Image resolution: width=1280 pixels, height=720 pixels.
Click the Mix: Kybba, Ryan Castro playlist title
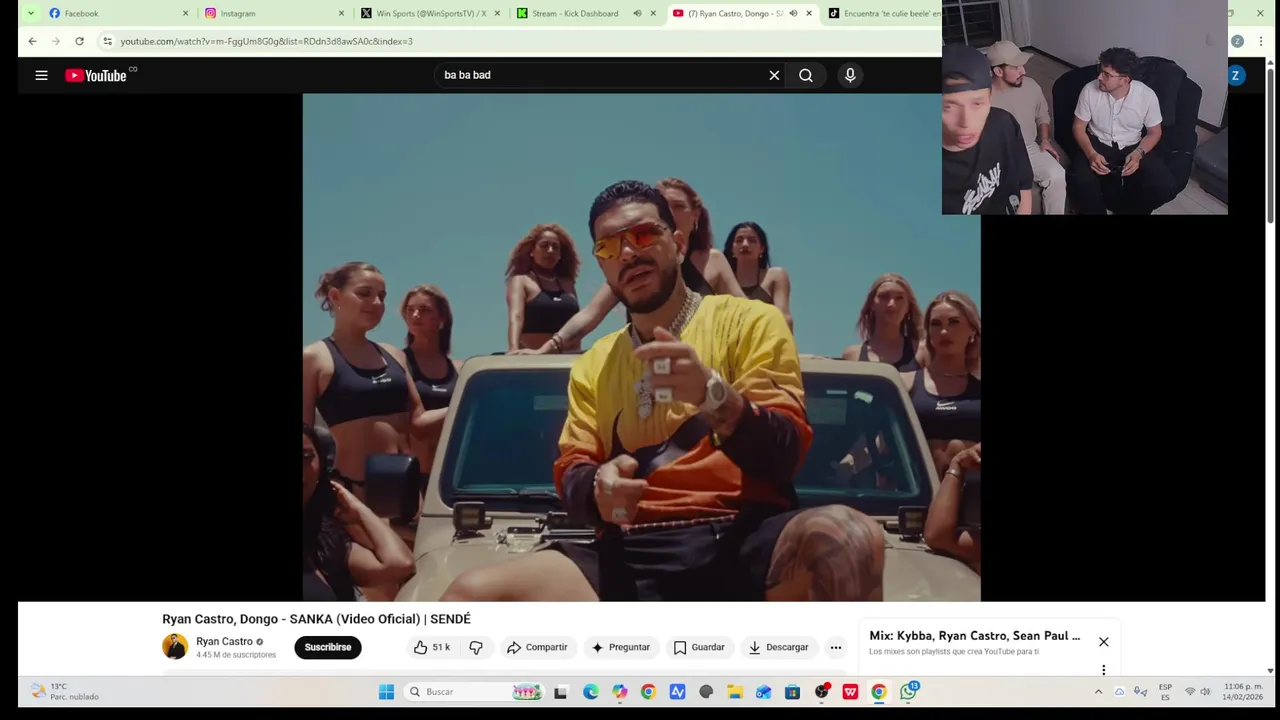975,636
